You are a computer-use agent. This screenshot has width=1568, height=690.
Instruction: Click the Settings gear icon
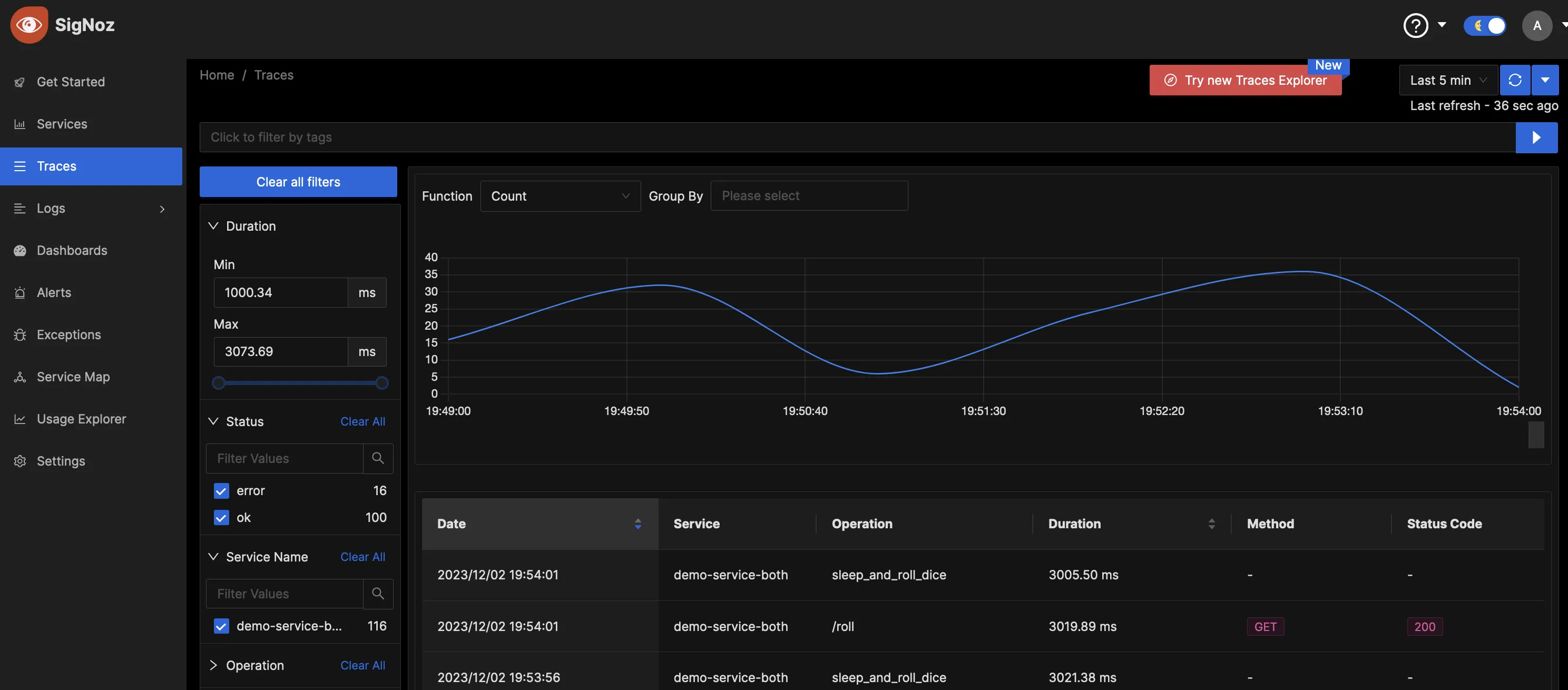click(x=19, y=461)
